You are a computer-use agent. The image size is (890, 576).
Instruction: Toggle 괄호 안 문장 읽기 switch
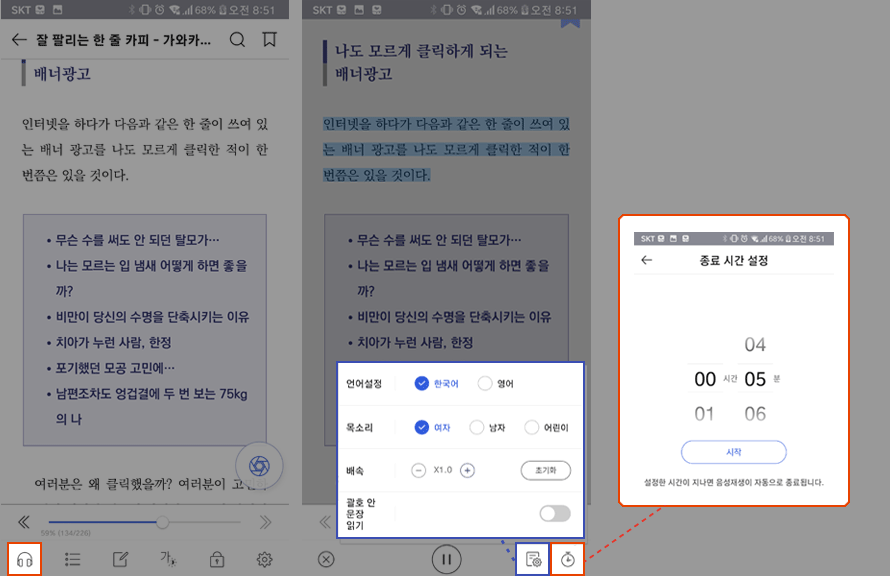pos(555,513)
